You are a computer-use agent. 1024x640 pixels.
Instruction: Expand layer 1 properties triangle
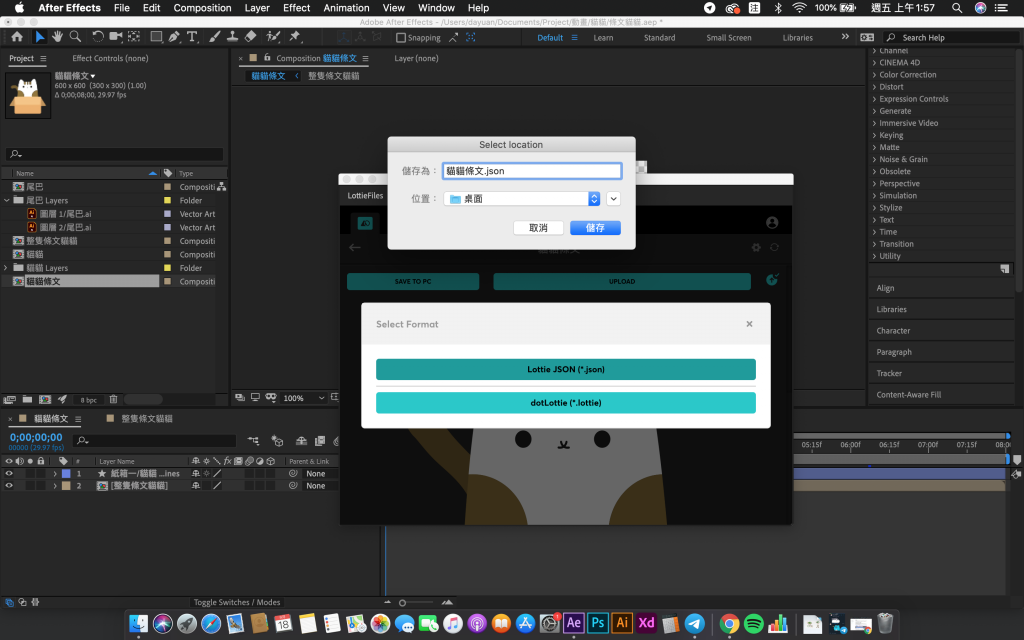click(x=55, y=473)
